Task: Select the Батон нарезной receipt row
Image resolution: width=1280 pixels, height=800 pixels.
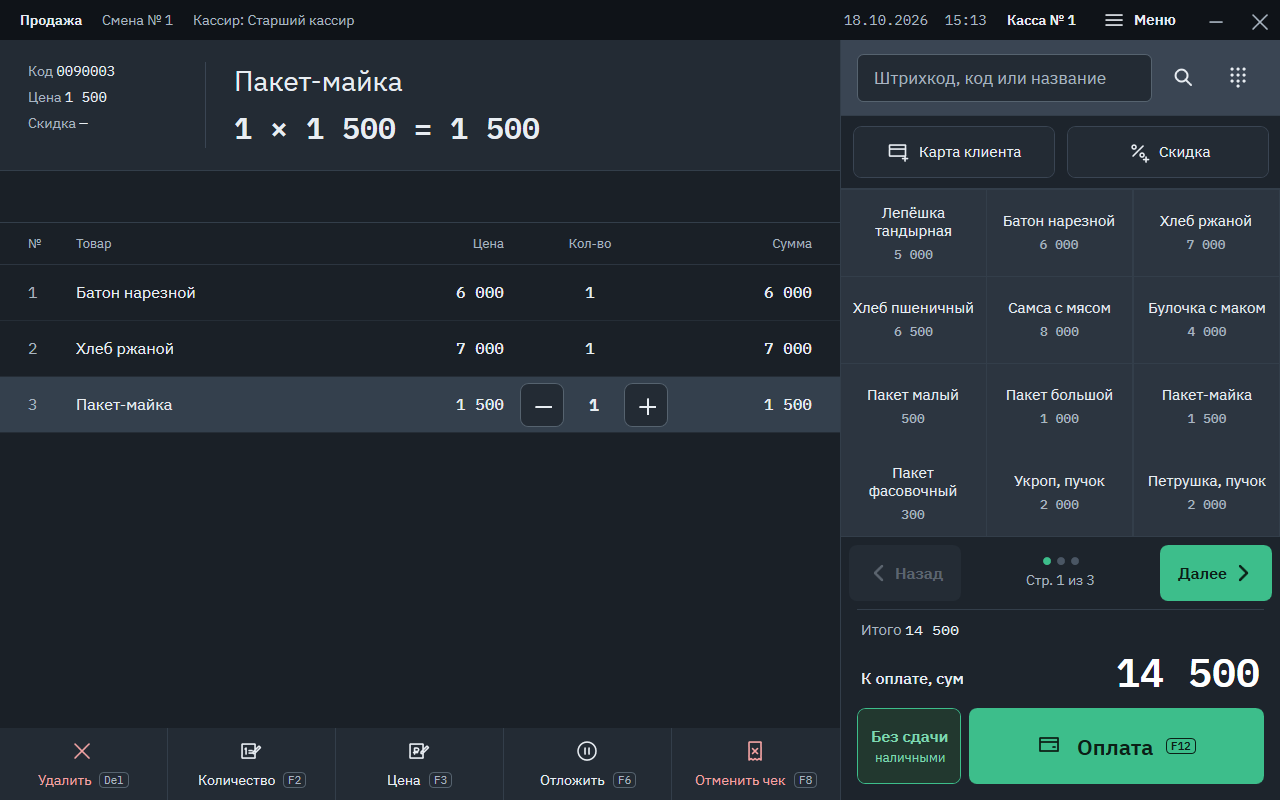Action: [420, 293]
